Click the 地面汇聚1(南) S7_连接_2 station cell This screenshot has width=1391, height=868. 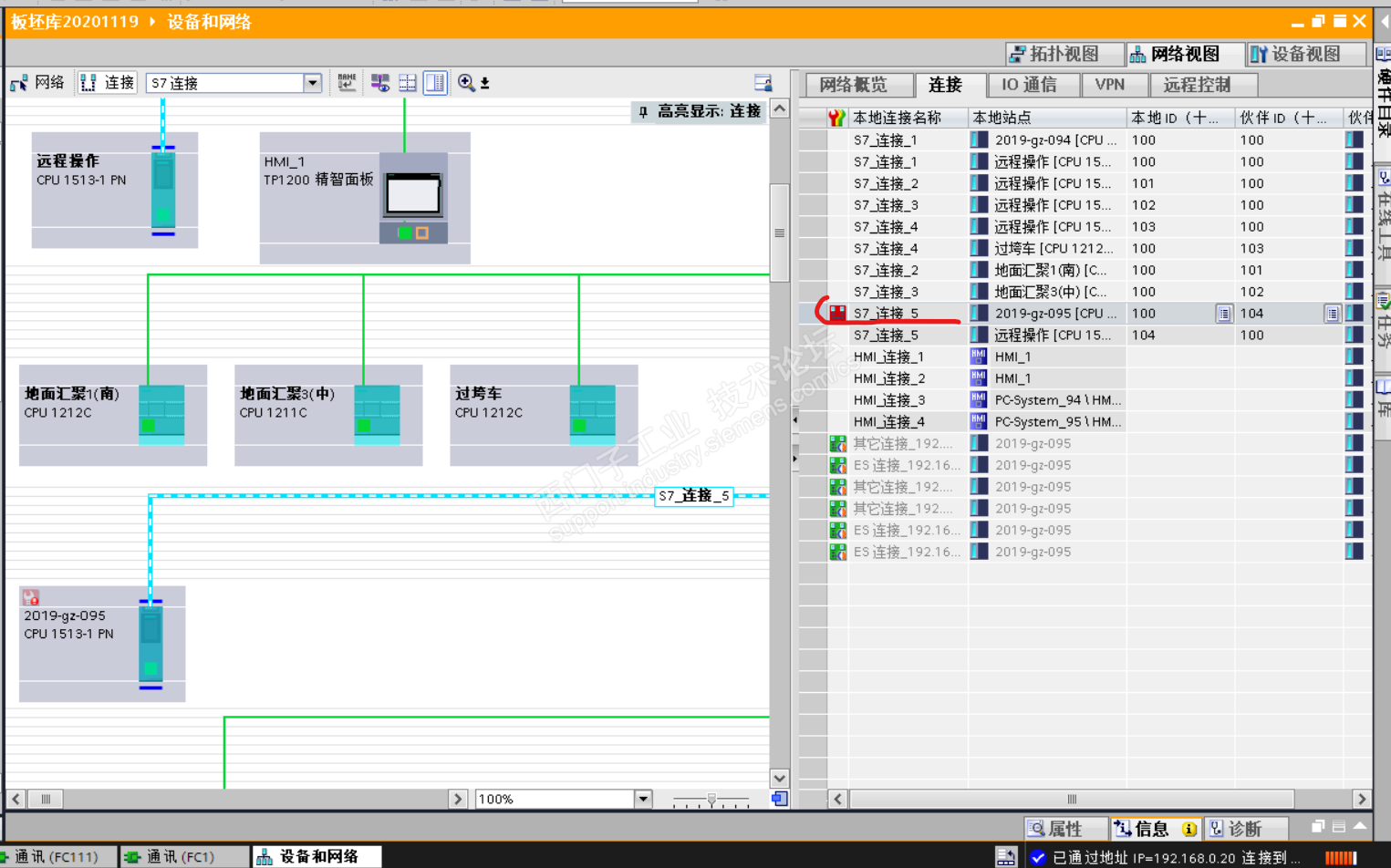[1047, 270]
